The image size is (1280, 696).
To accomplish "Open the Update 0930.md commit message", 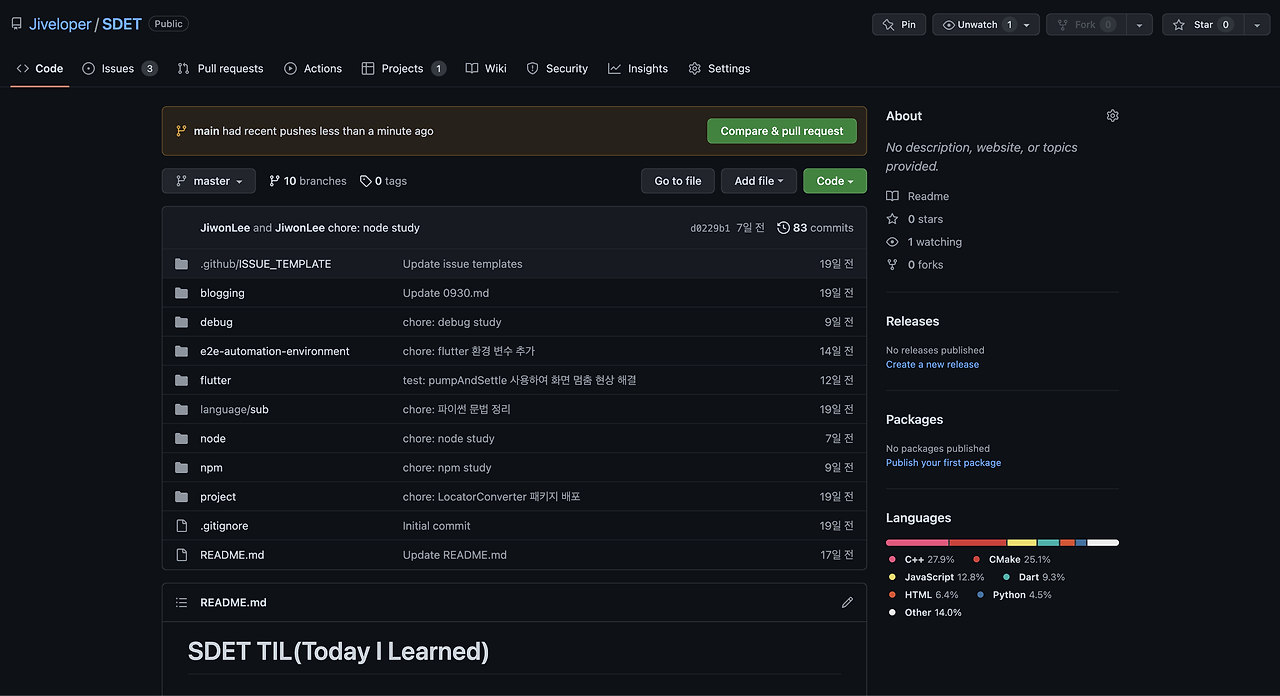I will tap(446, 293).
